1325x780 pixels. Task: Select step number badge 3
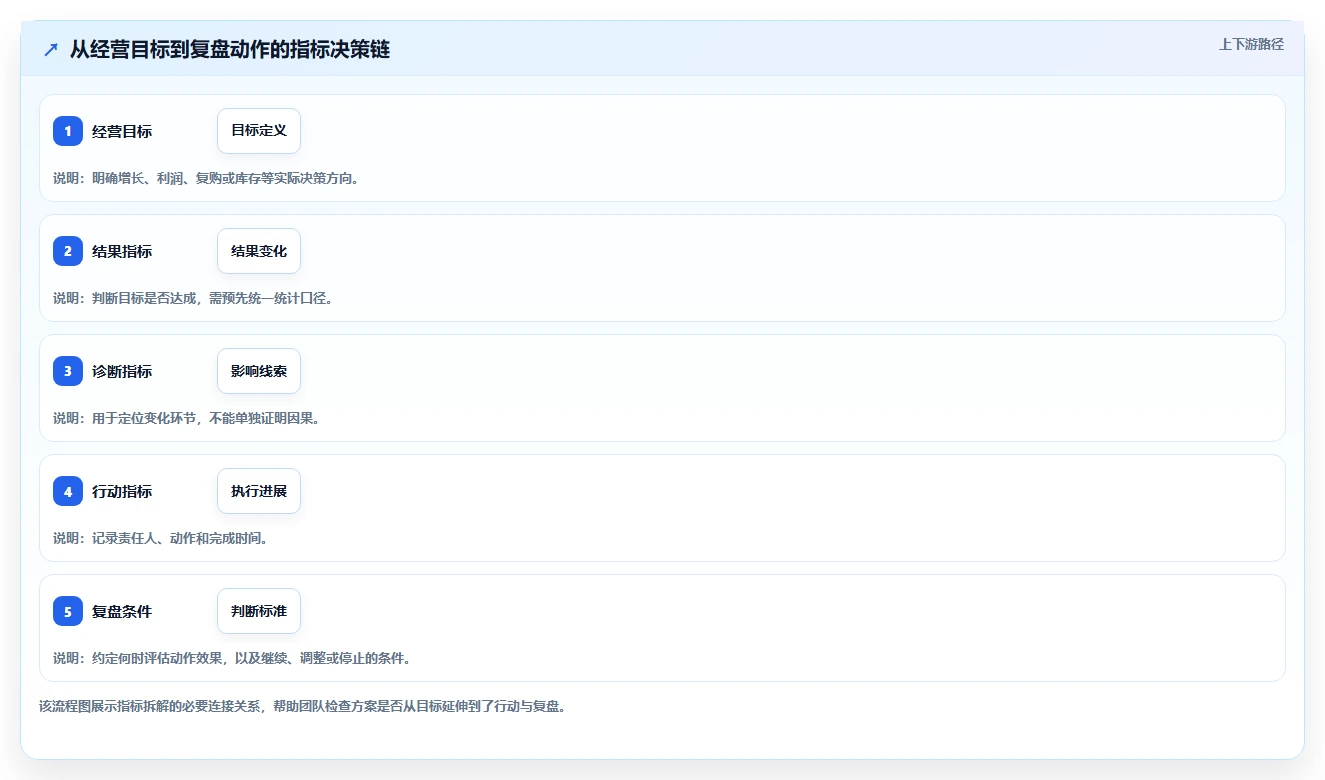tap(68, 371)
